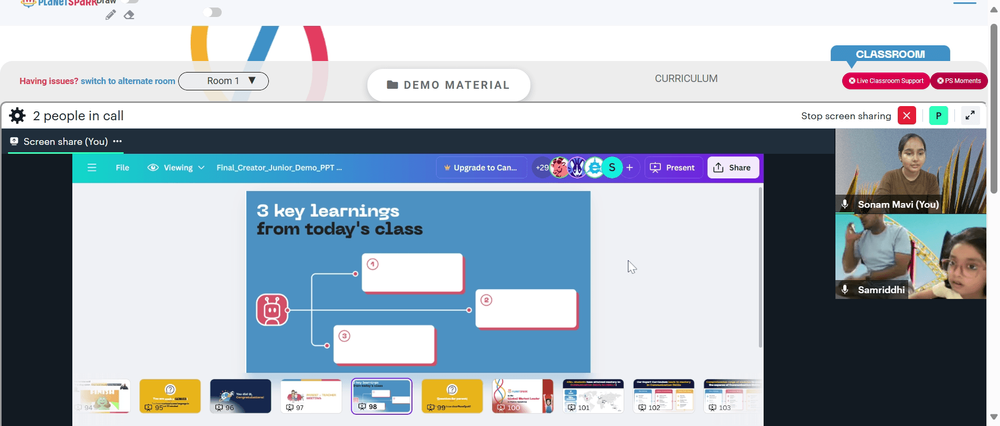Click the robot icon on the slide

[x=272, y=310]
